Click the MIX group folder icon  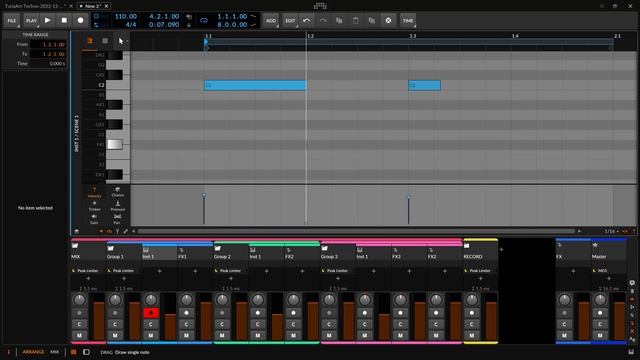point(75,246)
